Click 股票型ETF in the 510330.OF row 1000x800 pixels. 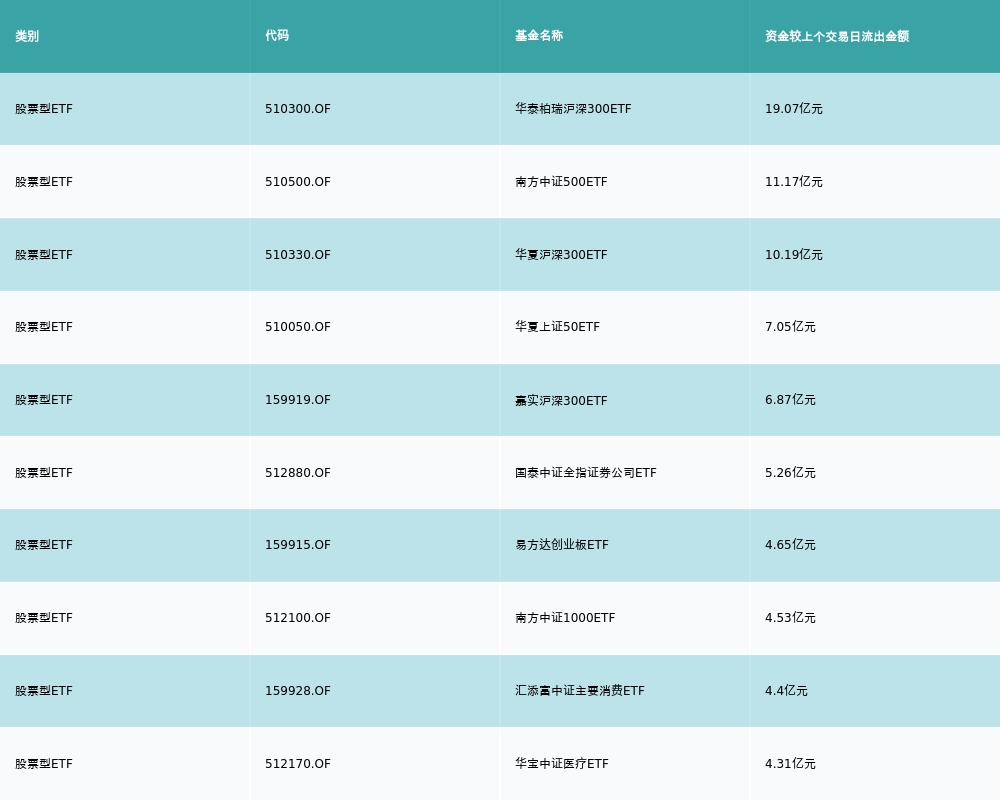[x=44, y=255]
